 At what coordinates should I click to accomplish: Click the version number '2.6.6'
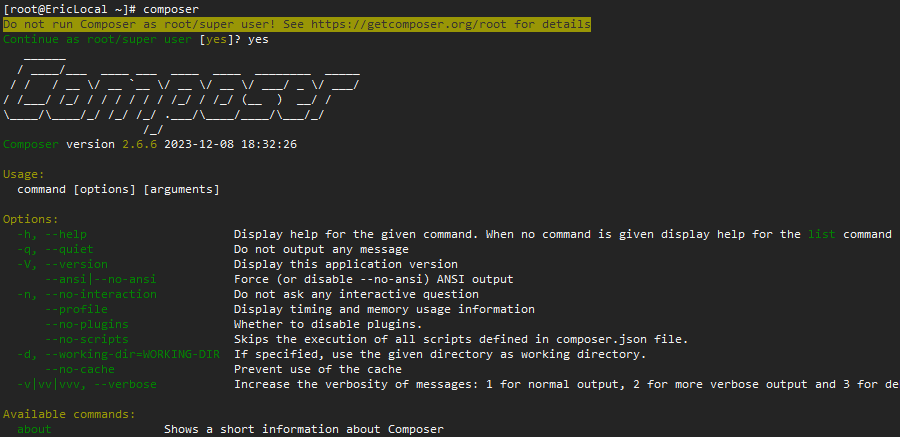point(139,144)
